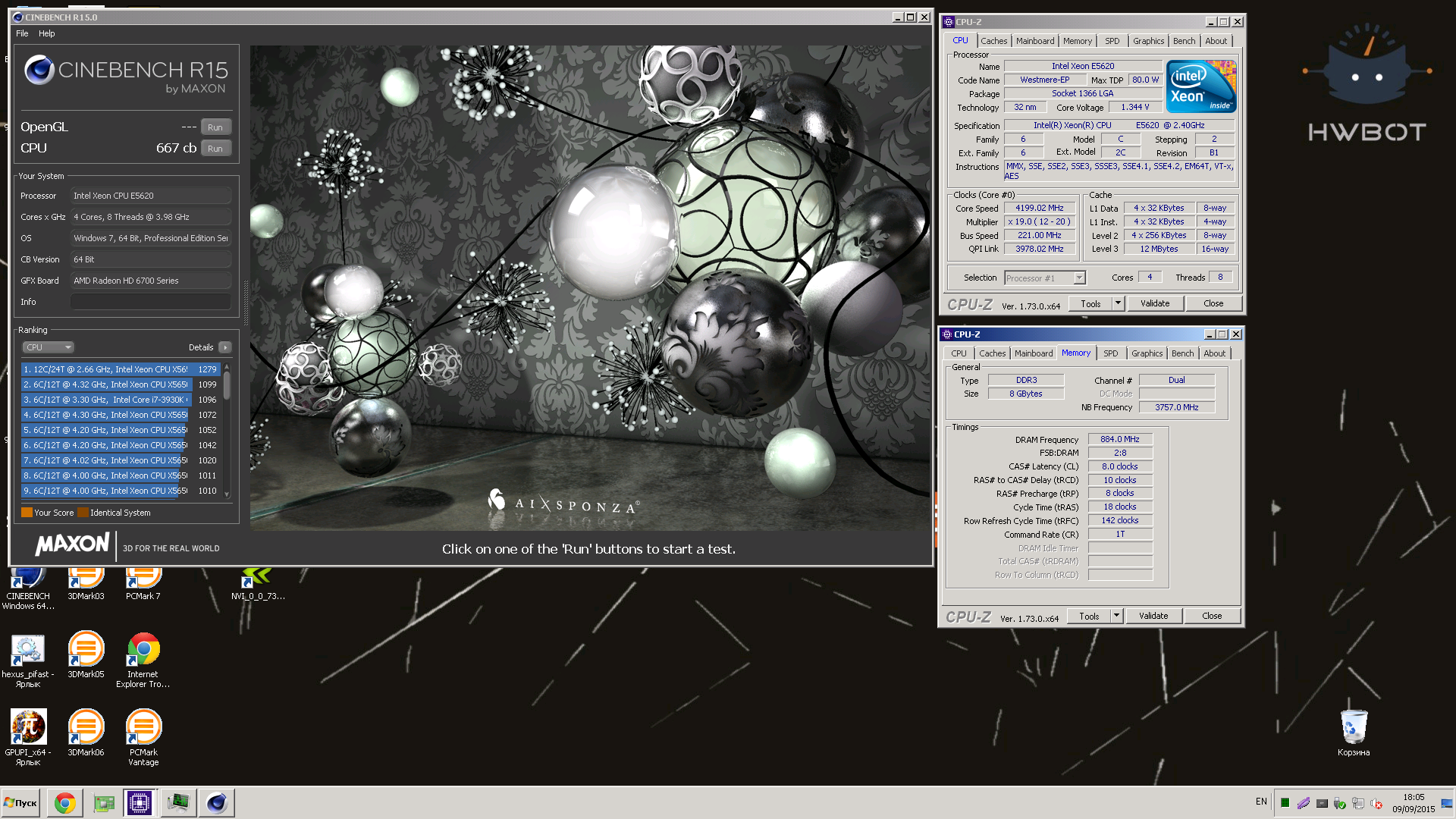Image resolution: width=1456 pixels, height=819 pixels.
Task: Open the Start (Пуск) menu button
Action: click(x=20, y=802)
